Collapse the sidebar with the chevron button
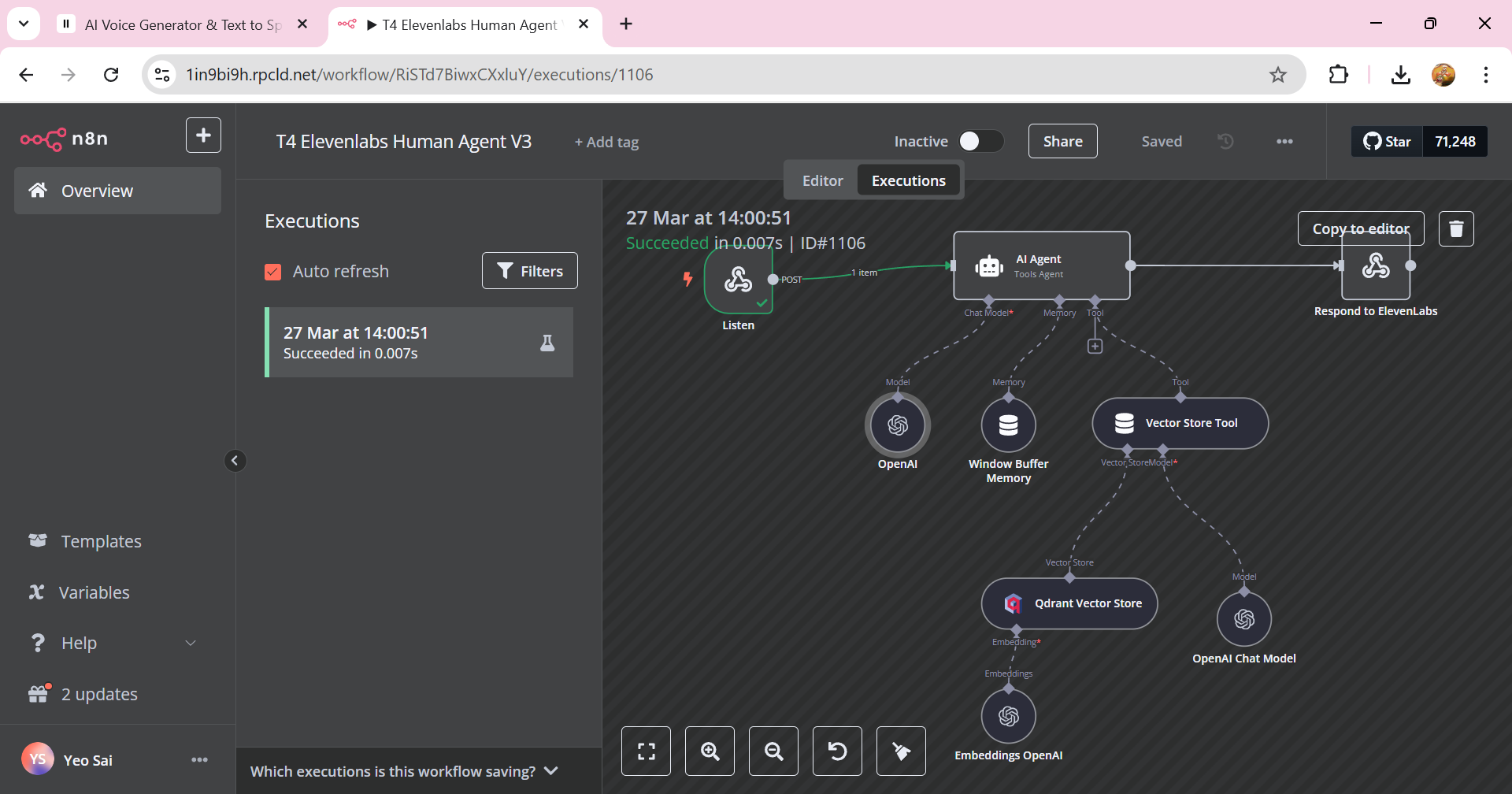 235,461
